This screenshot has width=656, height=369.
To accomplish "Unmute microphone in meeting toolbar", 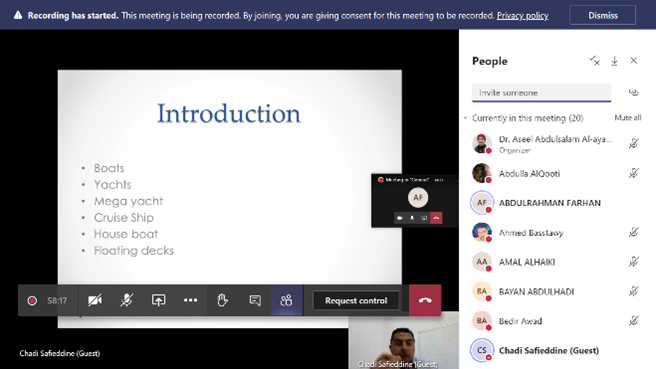I will click(127, 300).
